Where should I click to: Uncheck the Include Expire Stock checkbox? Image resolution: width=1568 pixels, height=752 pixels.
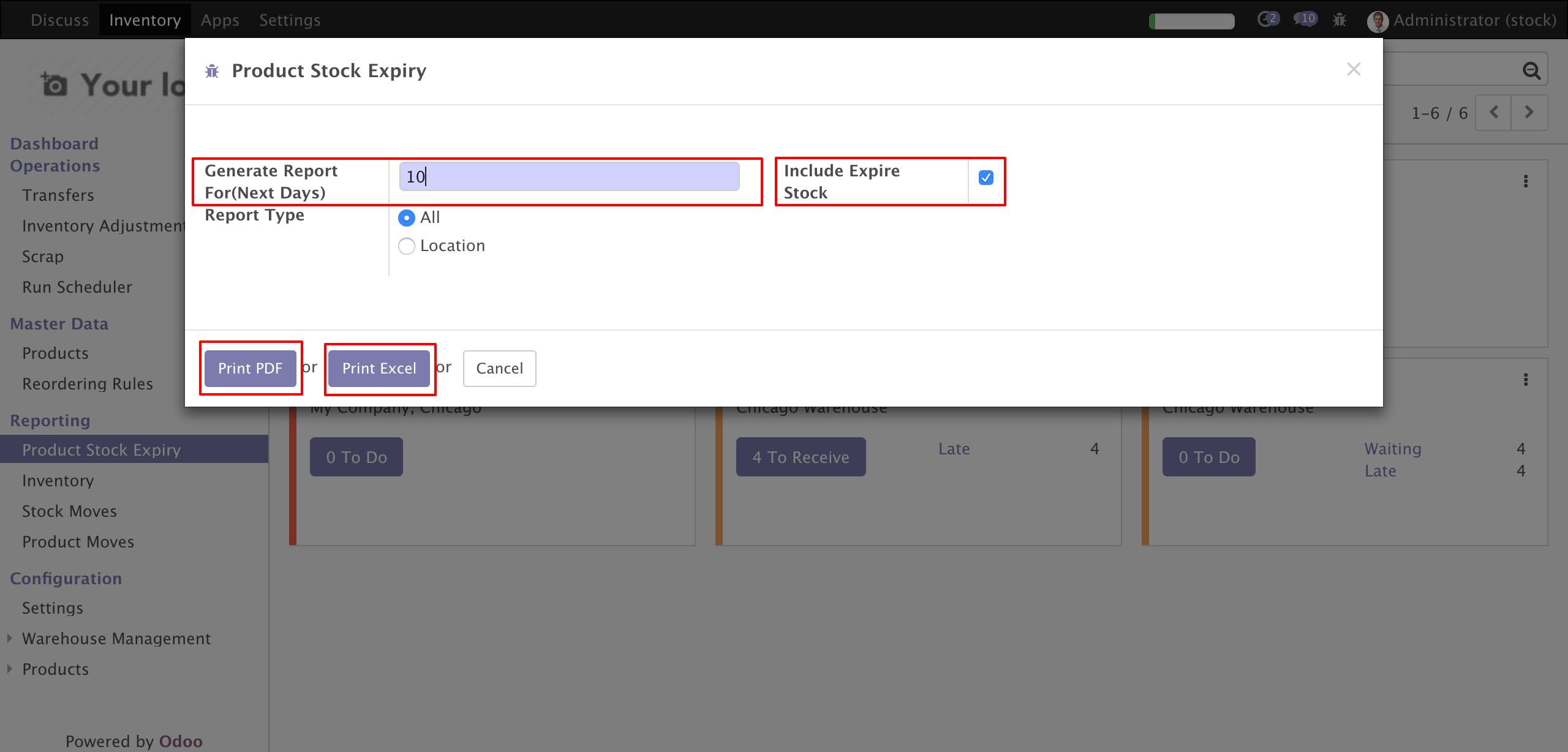[x=986, y=178]
